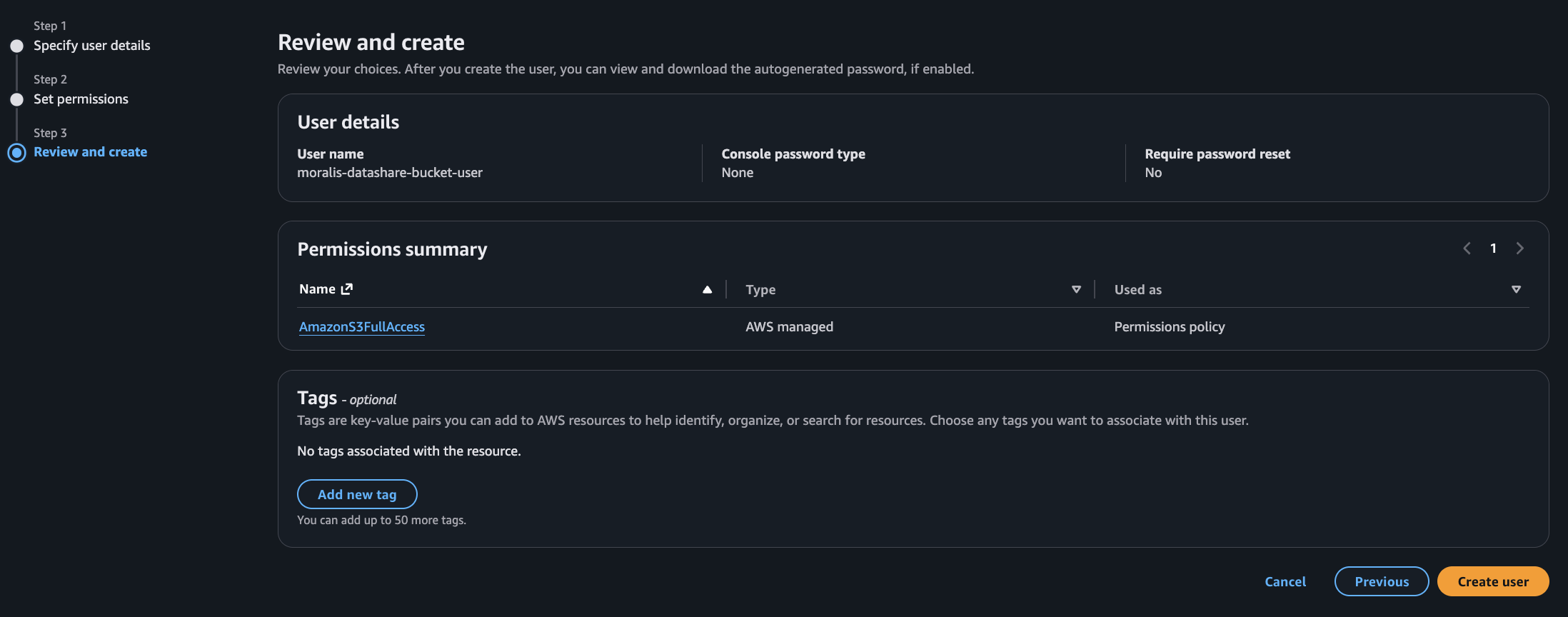Go to next page of permissions
The height and width of the screenshot is (617, 1568).
pyautogui.click(x=1520, y=249)
